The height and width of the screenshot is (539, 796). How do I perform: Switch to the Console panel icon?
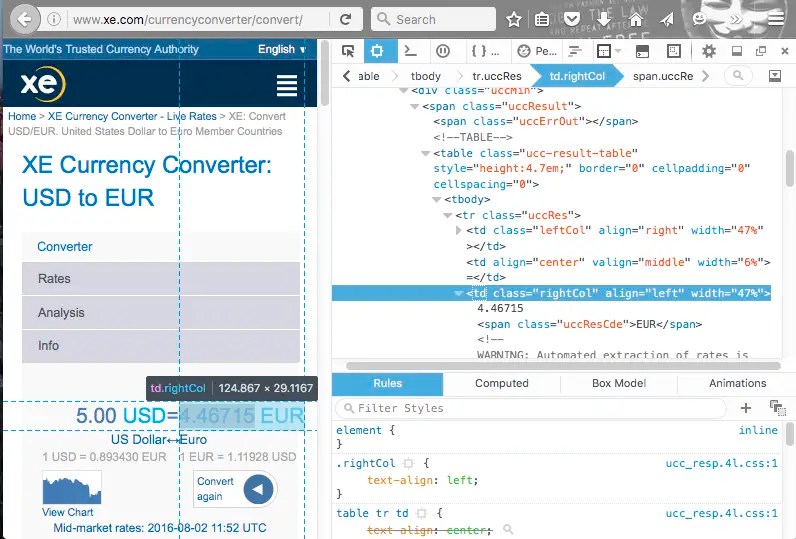[410, 51]
